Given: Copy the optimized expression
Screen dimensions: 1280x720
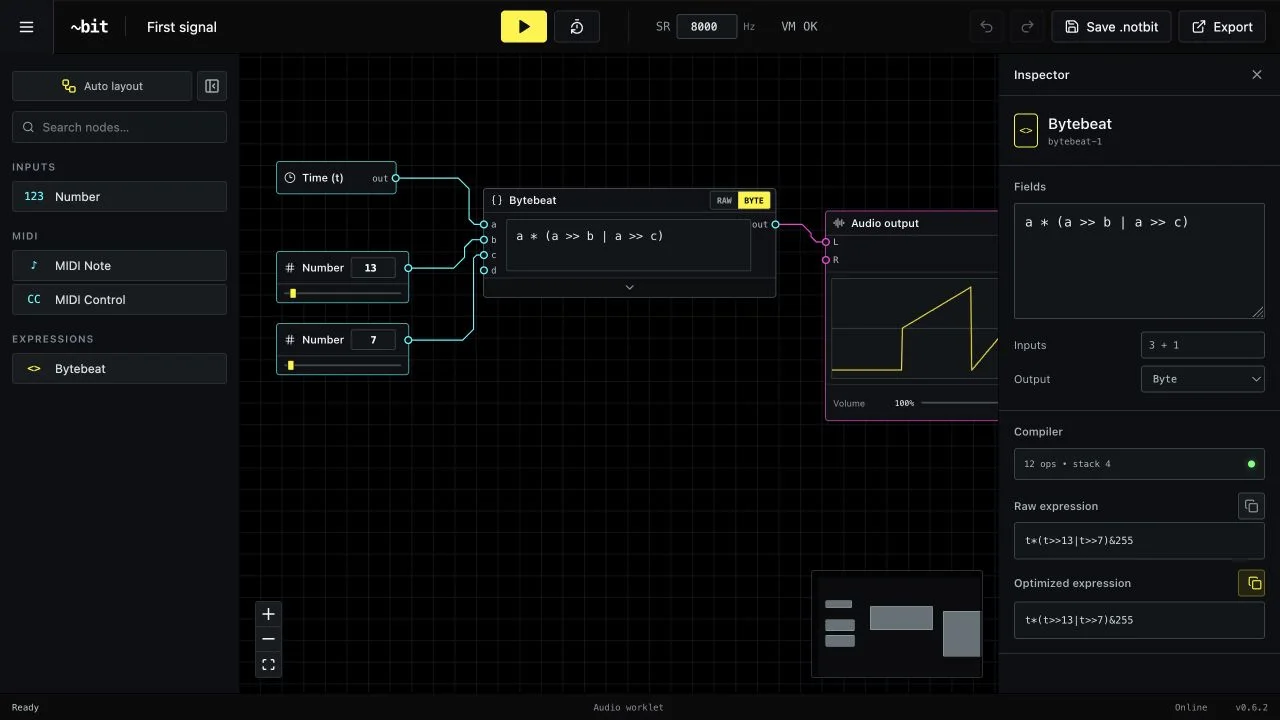Looking at the screenshot, I should click(1251, 583).
